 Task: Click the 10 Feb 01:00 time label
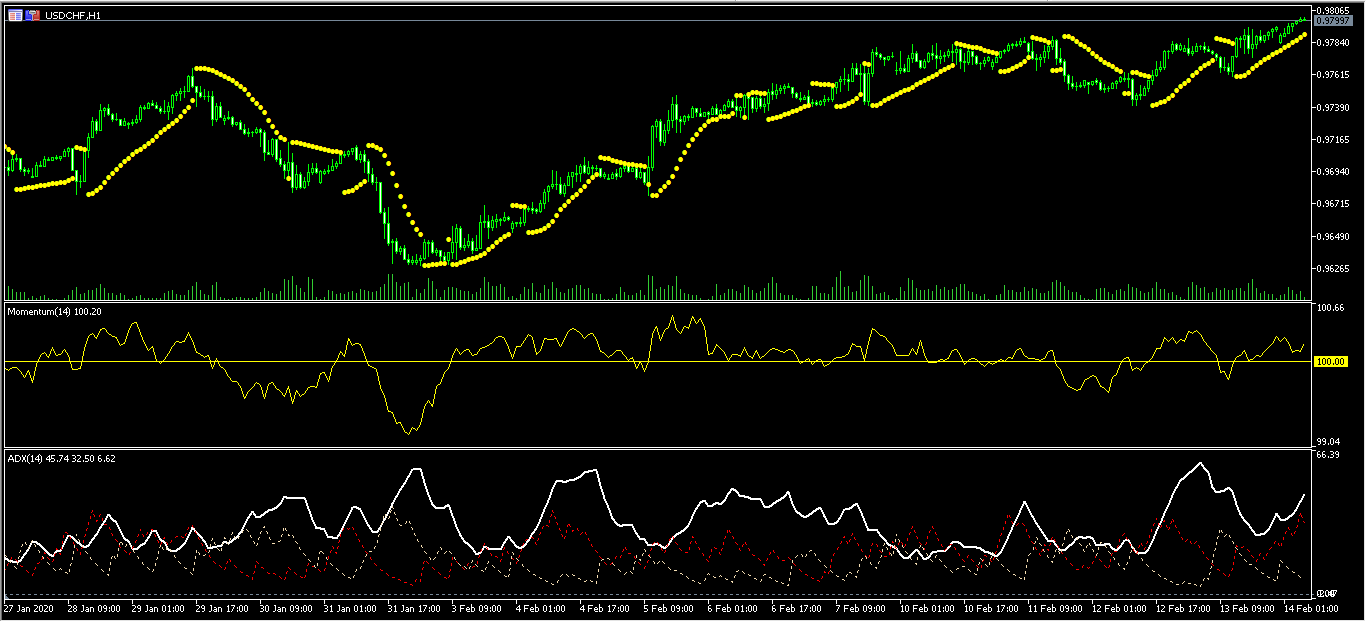(x=927, y=608)
